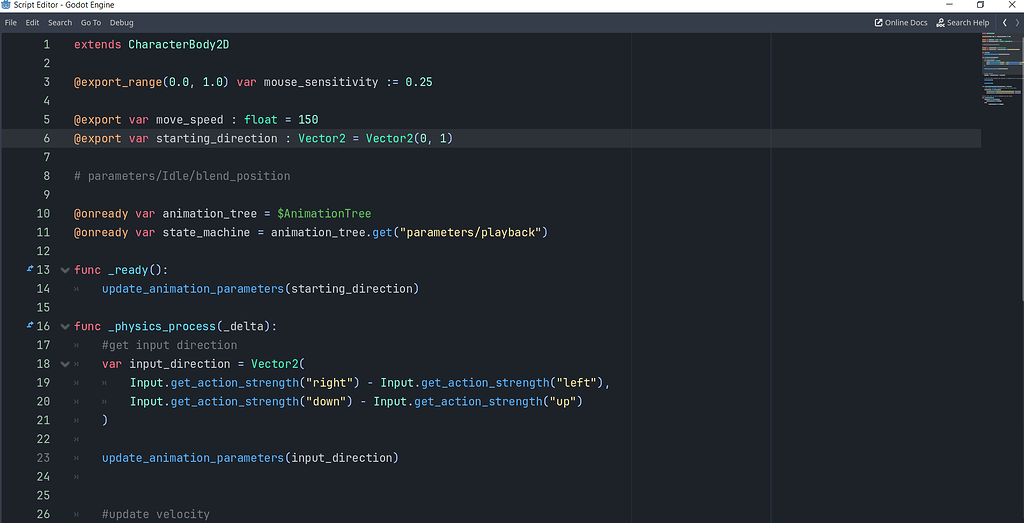Go to next edited document arrow
Image resolution: width=1024 pixels, height=523 pixels.
click(x=1017, y=23)
